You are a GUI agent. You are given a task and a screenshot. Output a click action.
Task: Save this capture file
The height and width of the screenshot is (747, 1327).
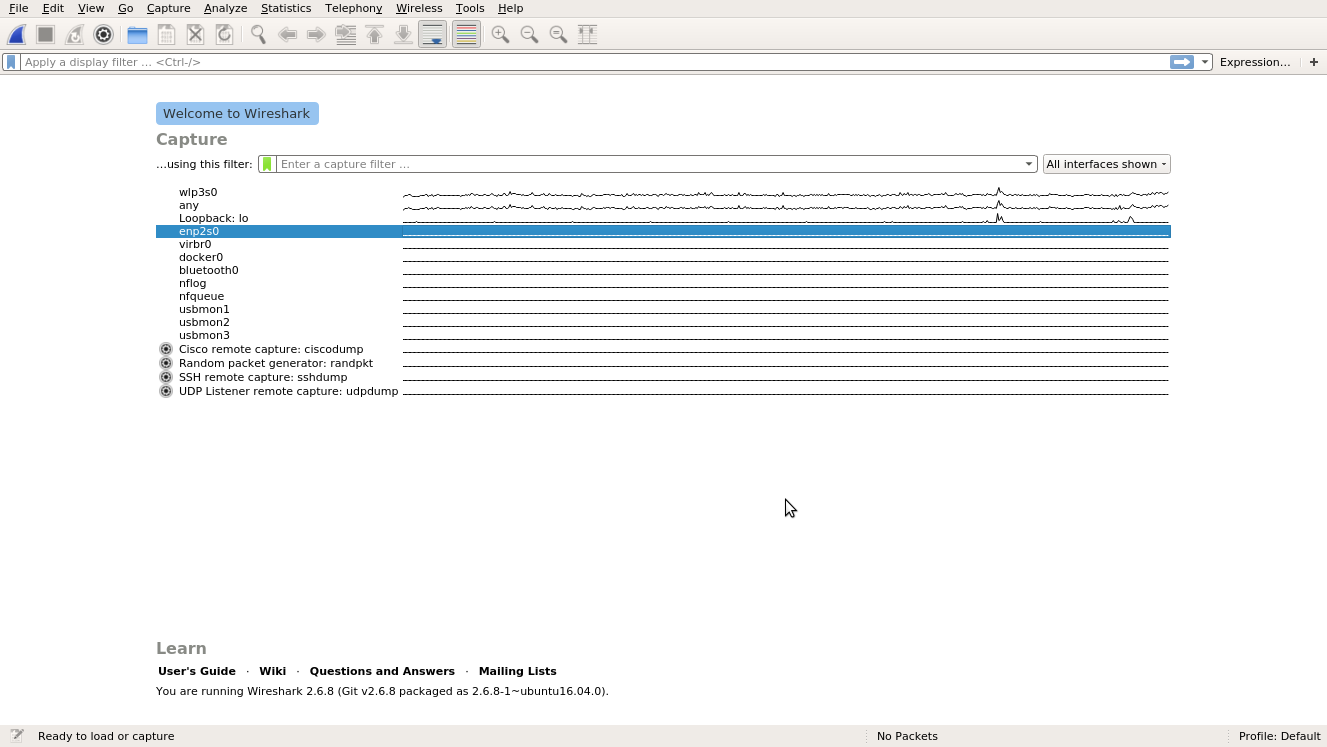coord(166,35)
